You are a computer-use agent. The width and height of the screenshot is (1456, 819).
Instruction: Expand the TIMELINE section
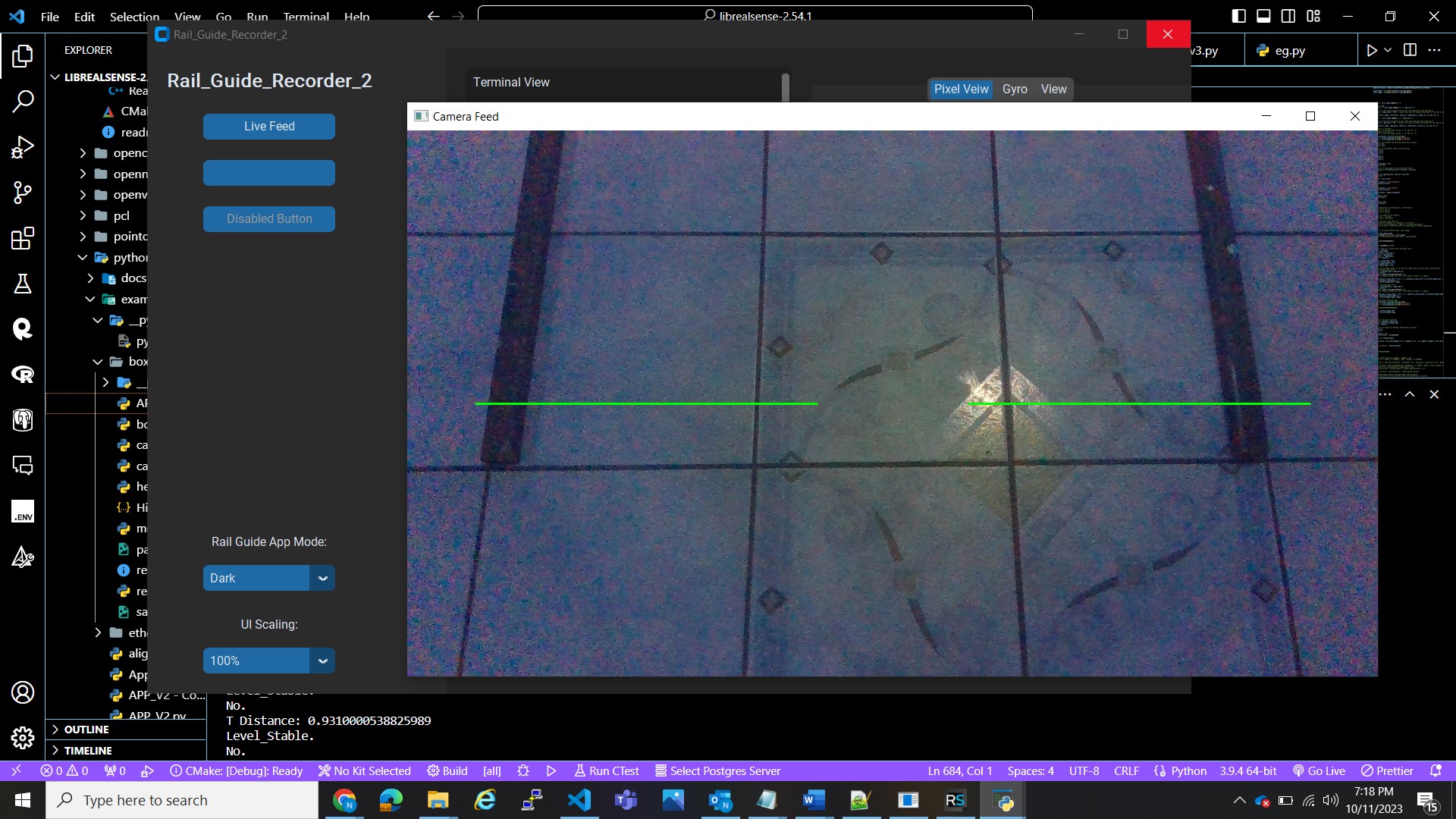pyautogui.click(x=126, y=750)
